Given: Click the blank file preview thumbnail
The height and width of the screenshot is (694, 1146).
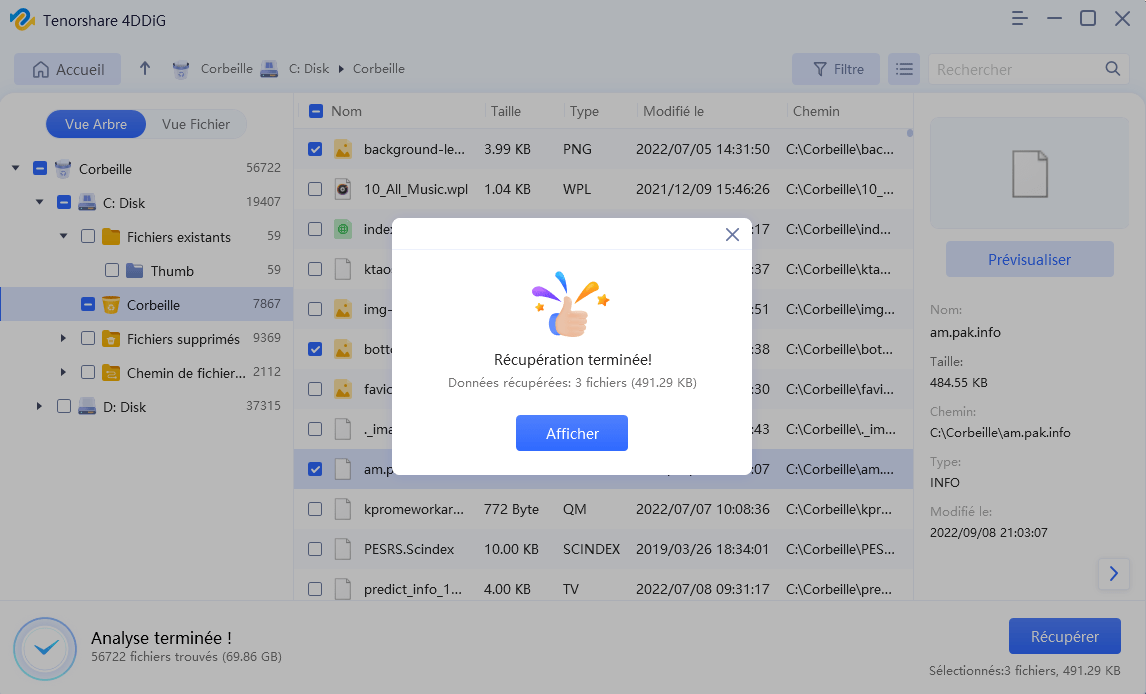Looking at the screenshot, I should click(1029, 174).
